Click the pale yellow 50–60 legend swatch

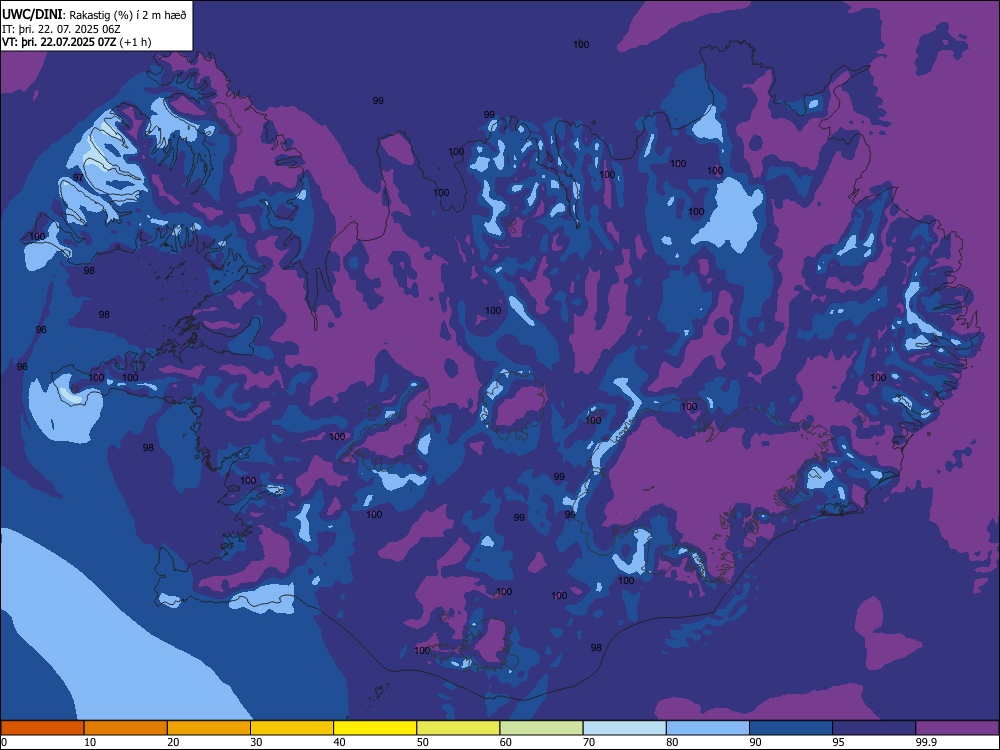(x=459, y=728)
